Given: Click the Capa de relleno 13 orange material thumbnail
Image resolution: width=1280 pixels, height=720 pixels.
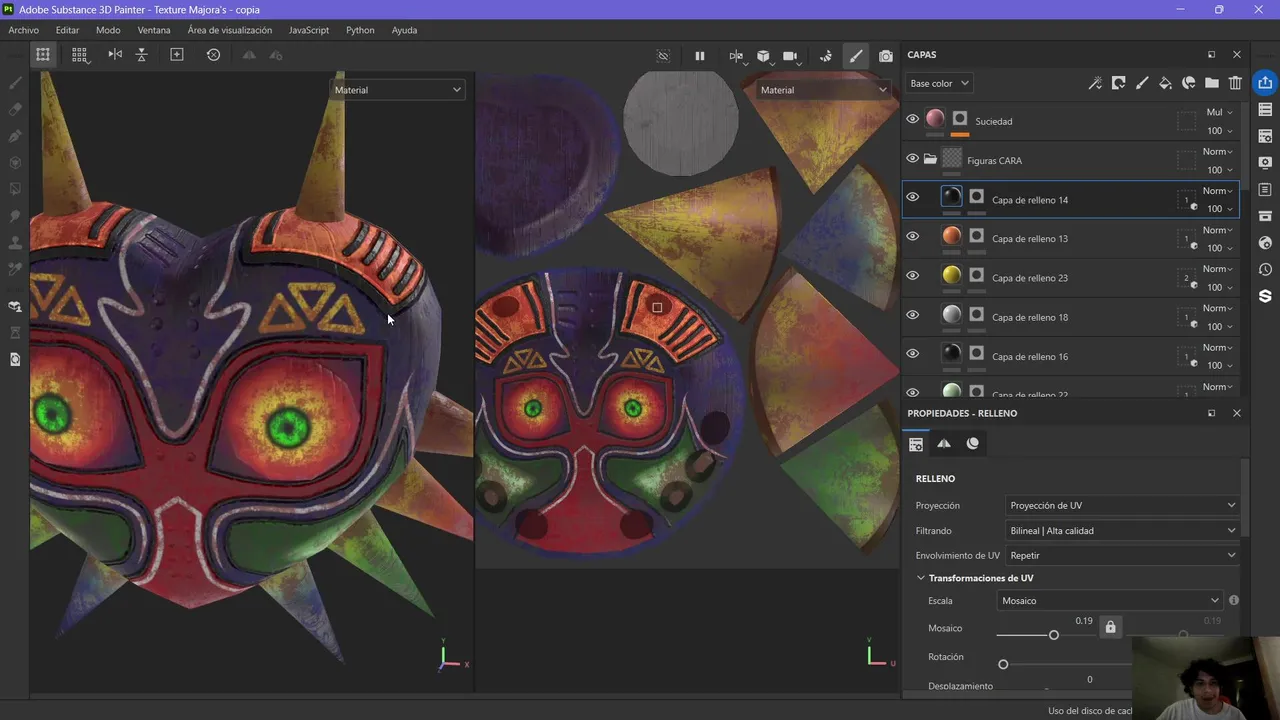Looking at the screenshot, I should tap(951, 236).
